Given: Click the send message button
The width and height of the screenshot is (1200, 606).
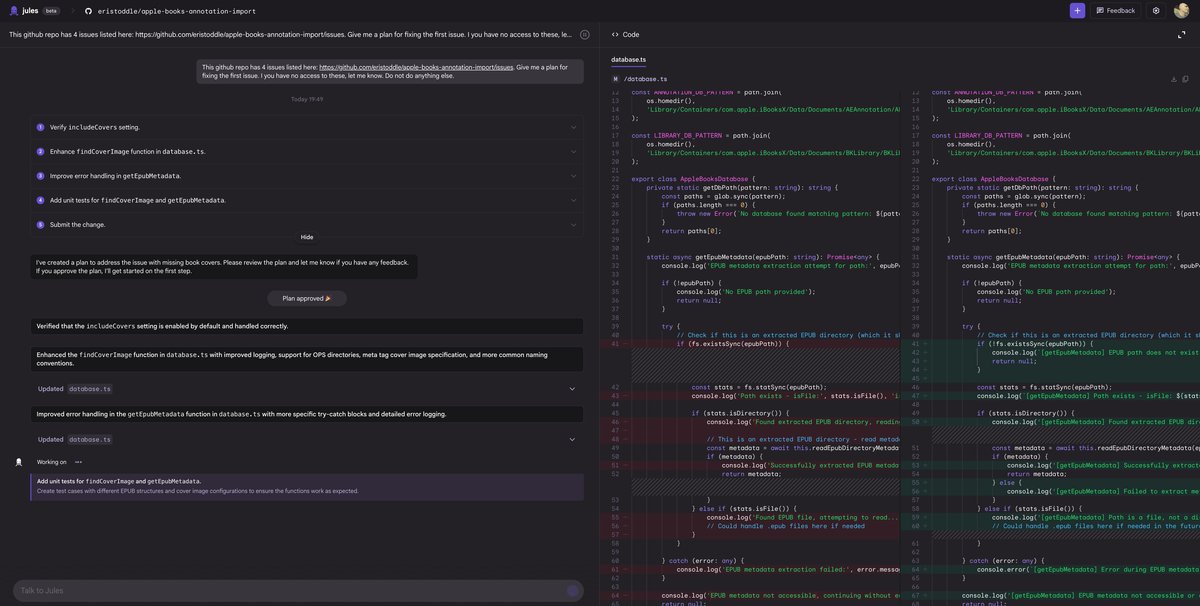Looking at the screenshot, I should tap(573, 591).
